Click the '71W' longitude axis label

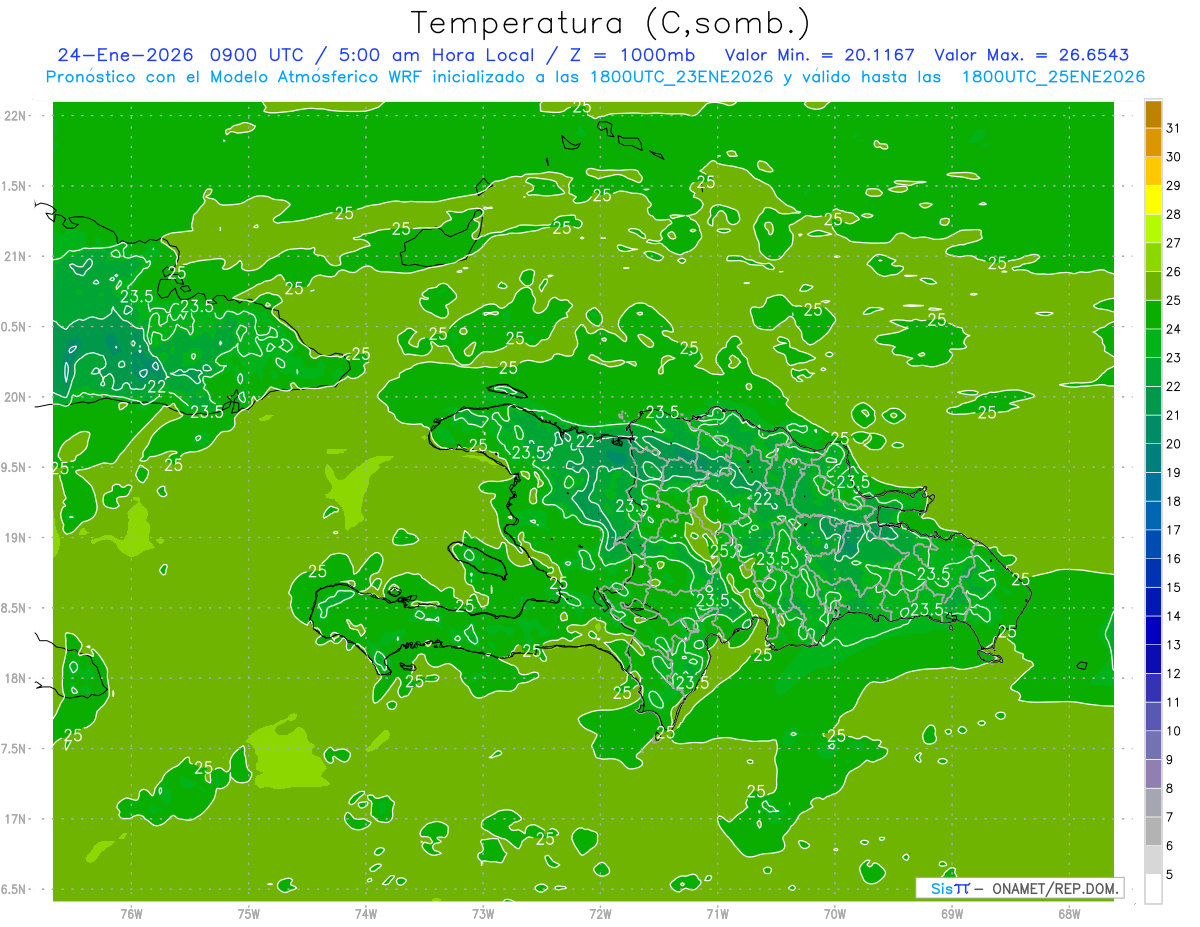[717, 913]
